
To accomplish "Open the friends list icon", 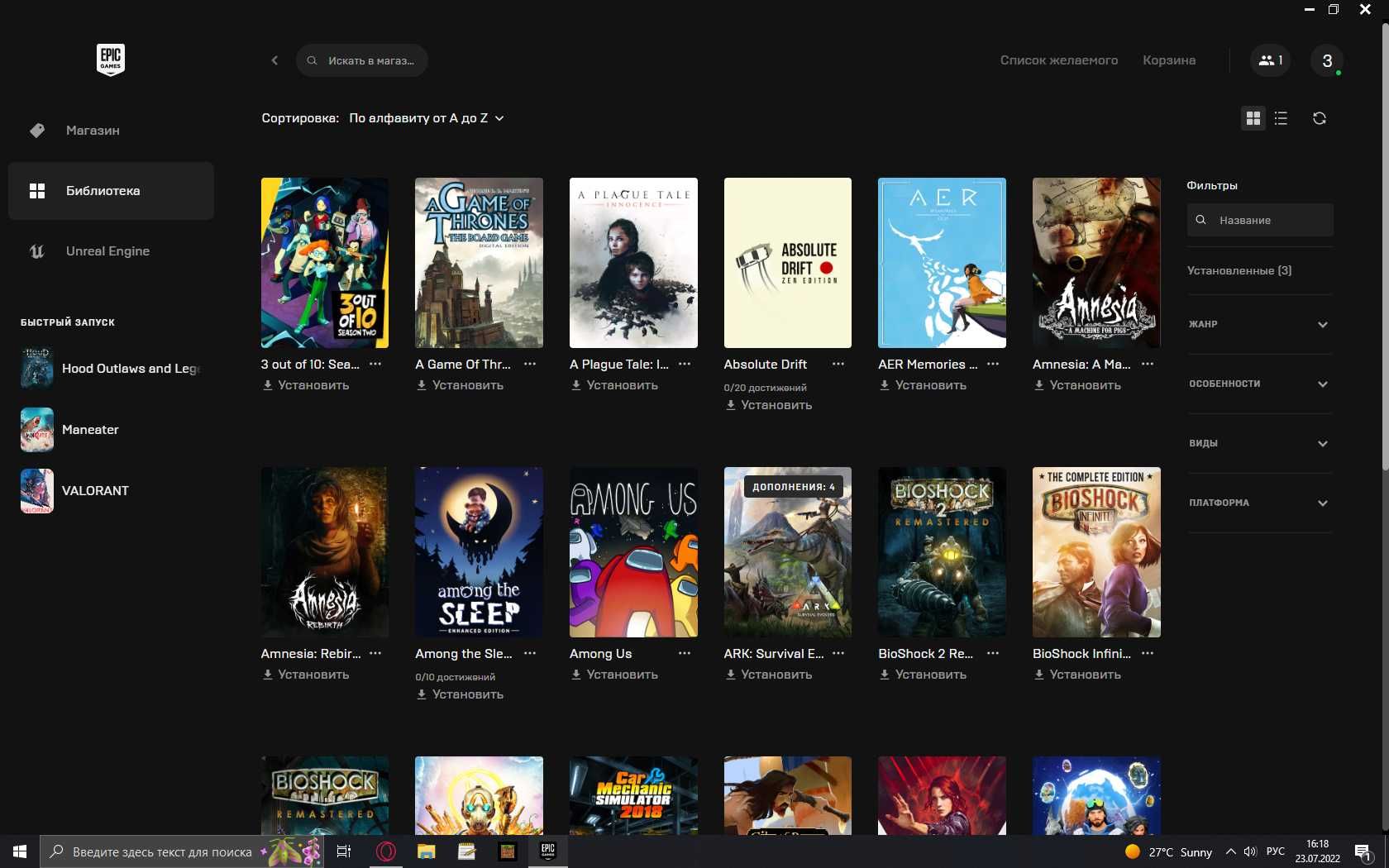I will 1270,60.
